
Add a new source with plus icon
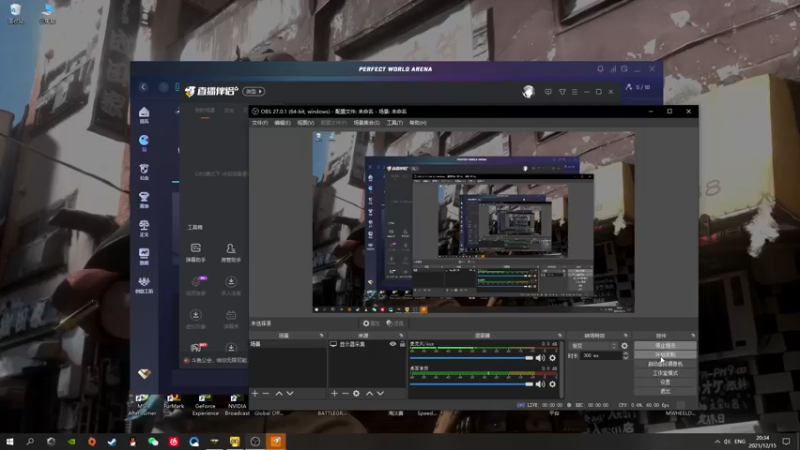click(x=334, y=393)
